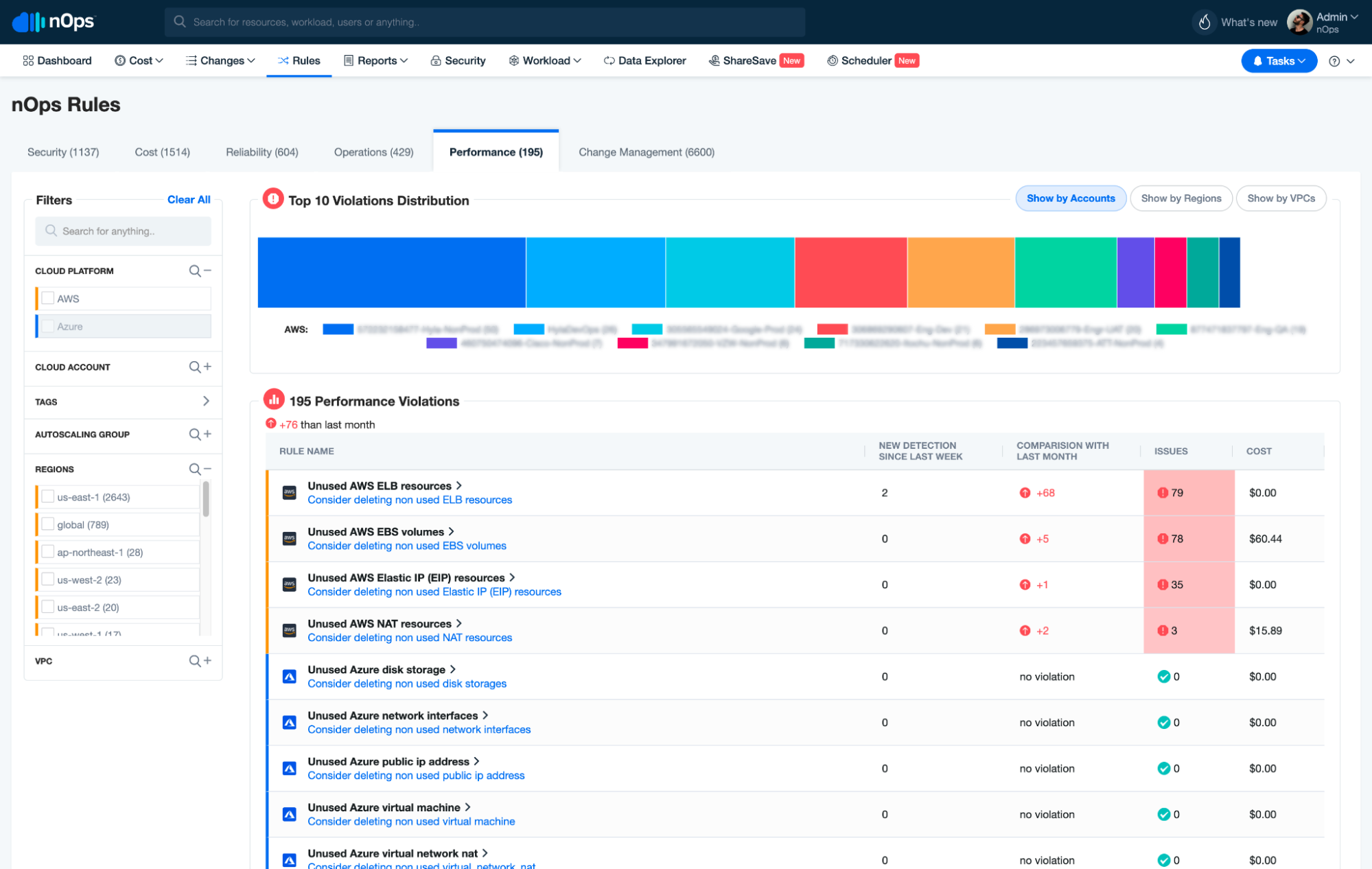Click the help question mark icon
Image resolution: width=1372 pixels, height=869 pixels.
[x=1334, y=61]
